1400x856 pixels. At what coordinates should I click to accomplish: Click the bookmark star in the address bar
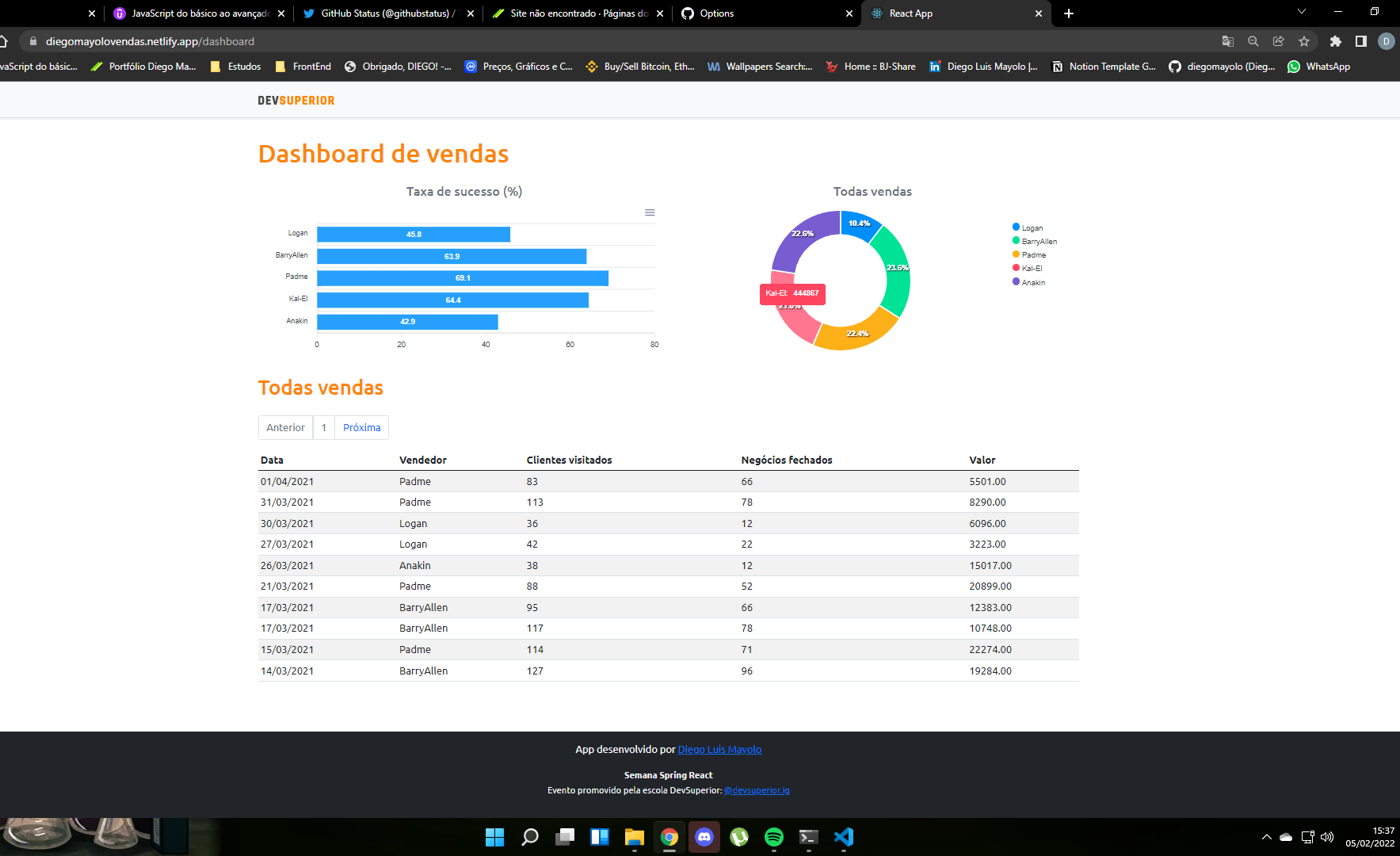[1303, 41]
